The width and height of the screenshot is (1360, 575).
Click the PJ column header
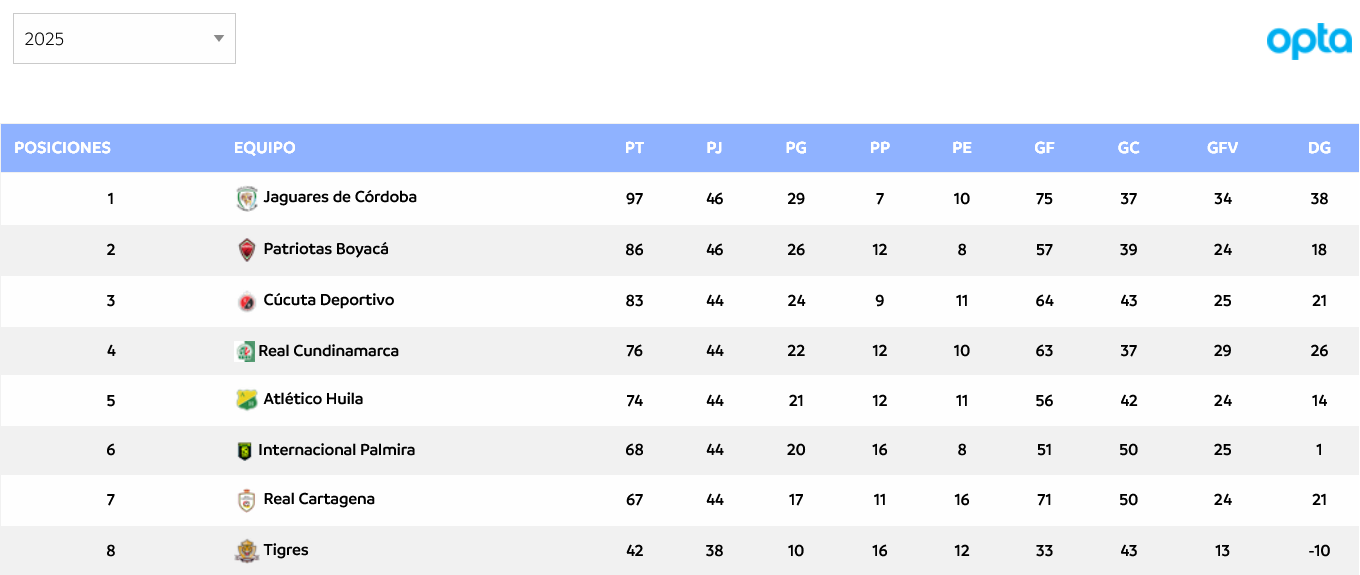714,148
